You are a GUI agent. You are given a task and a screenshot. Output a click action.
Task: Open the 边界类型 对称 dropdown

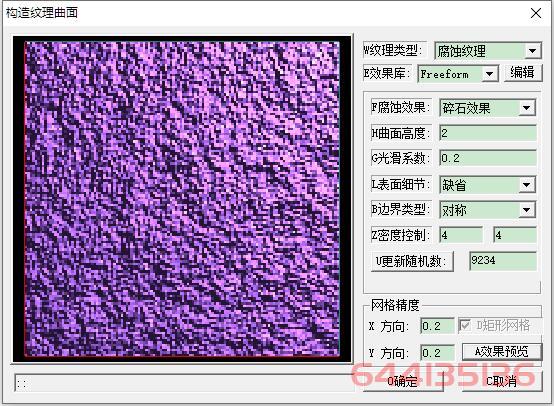pyautogui.click(x=526, y=210)
